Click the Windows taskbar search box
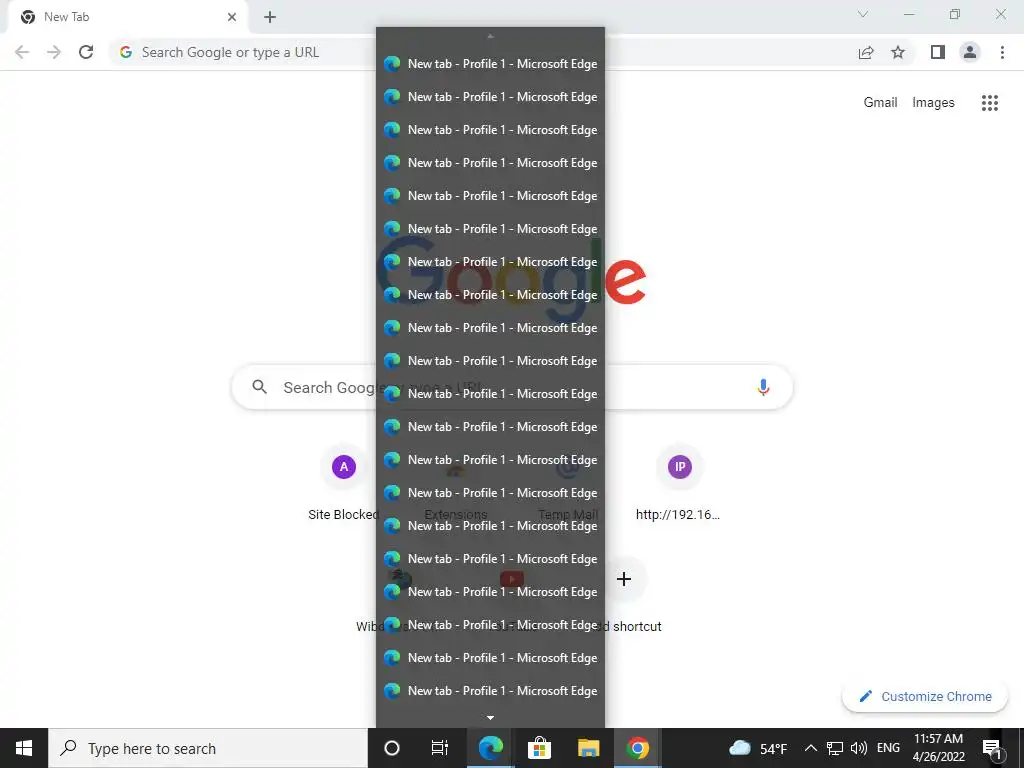The image size is (1024, 768). (x=208, y=748)
